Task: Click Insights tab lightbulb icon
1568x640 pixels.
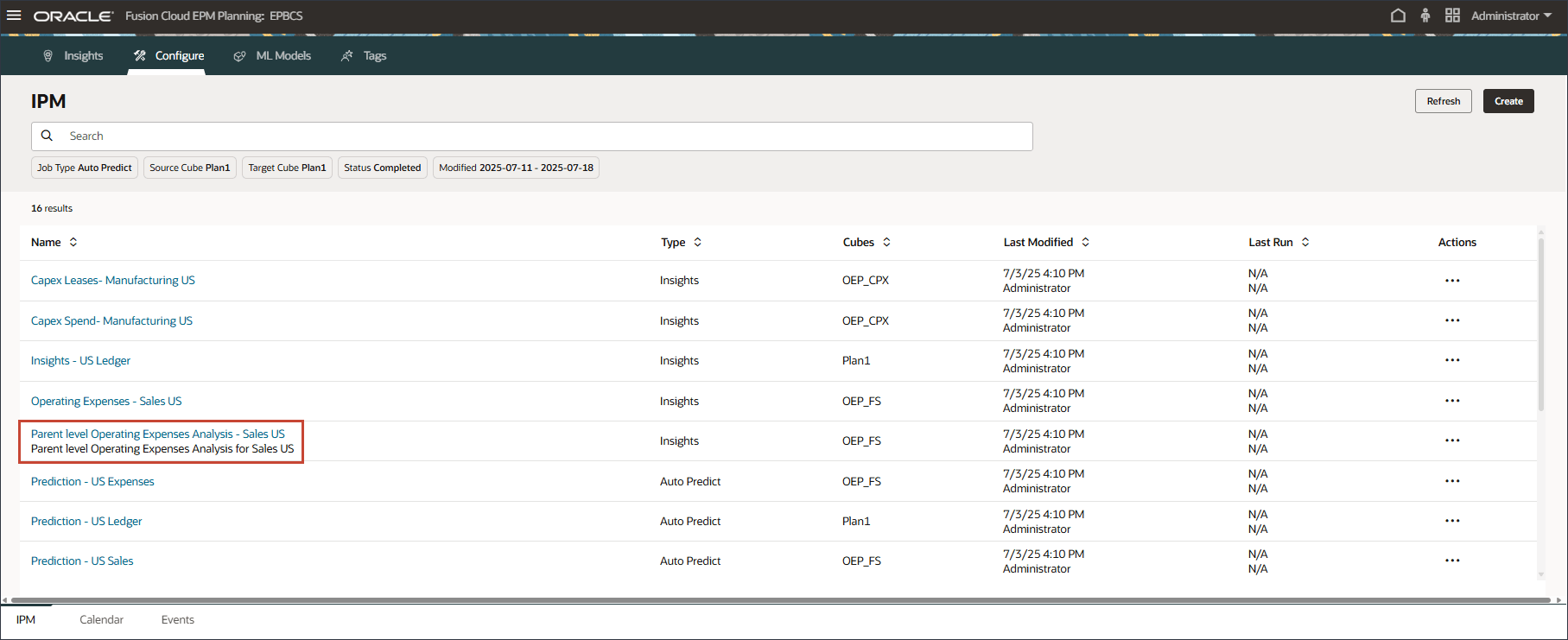Action: click(48, 55)
